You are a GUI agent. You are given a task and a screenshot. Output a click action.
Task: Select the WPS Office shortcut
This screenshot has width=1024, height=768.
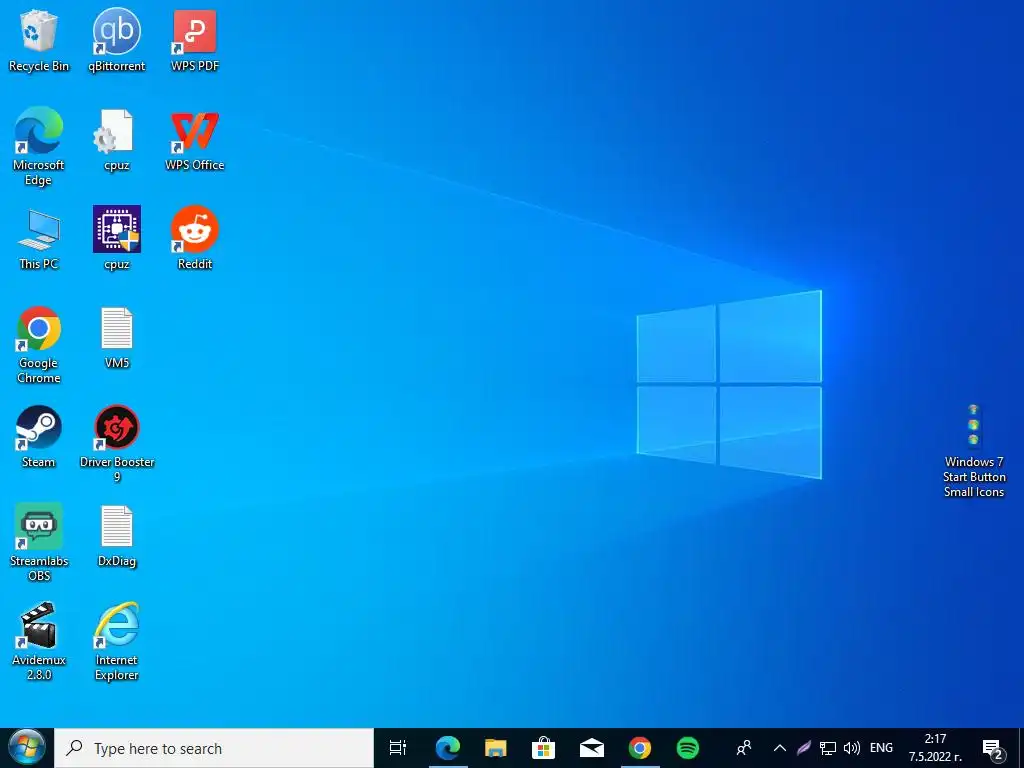pyautogui.click(x=195, y=140)
